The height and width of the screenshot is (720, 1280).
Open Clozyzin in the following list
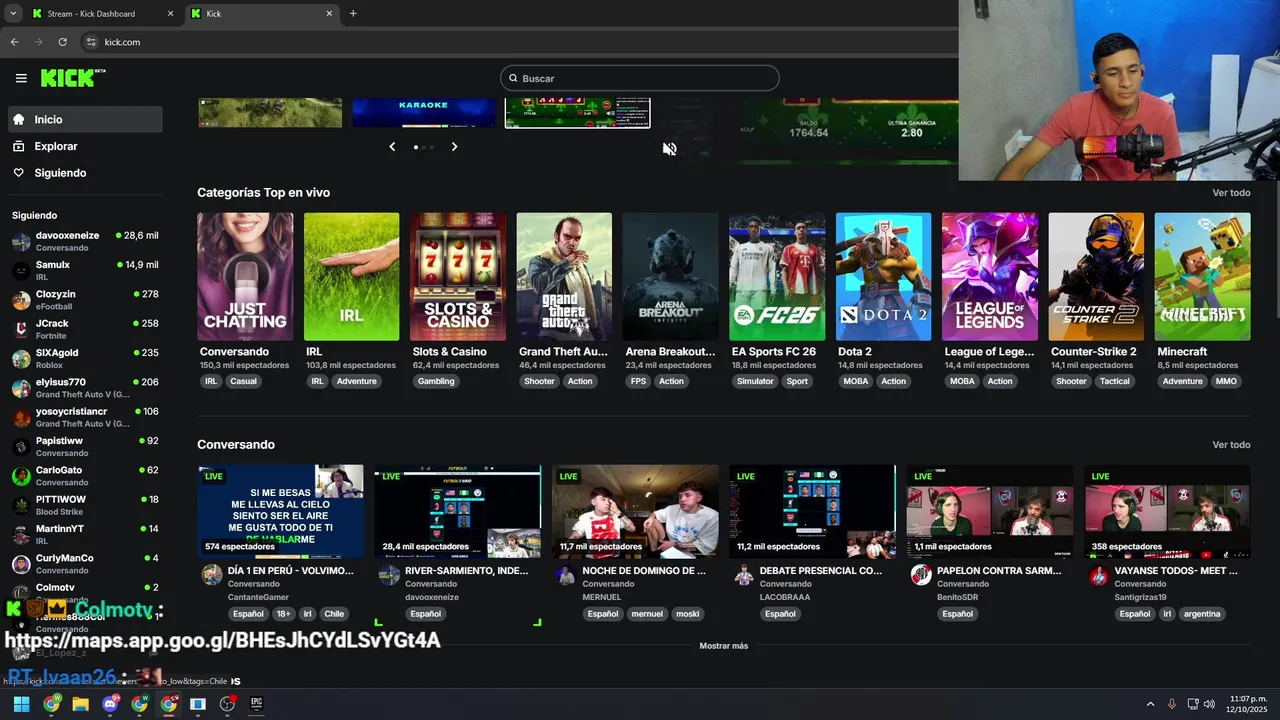coord(85,300)
